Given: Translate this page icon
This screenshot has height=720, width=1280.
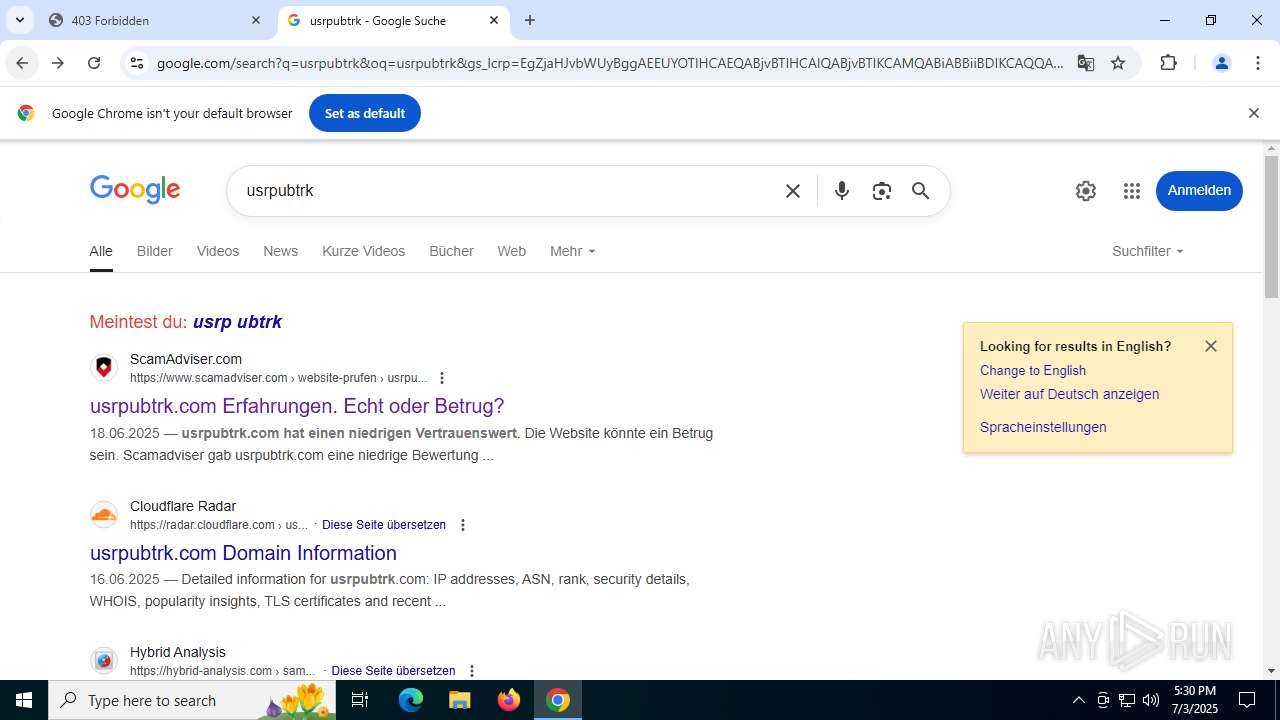Looking at the screenshot, I should tap(1086, 63).
